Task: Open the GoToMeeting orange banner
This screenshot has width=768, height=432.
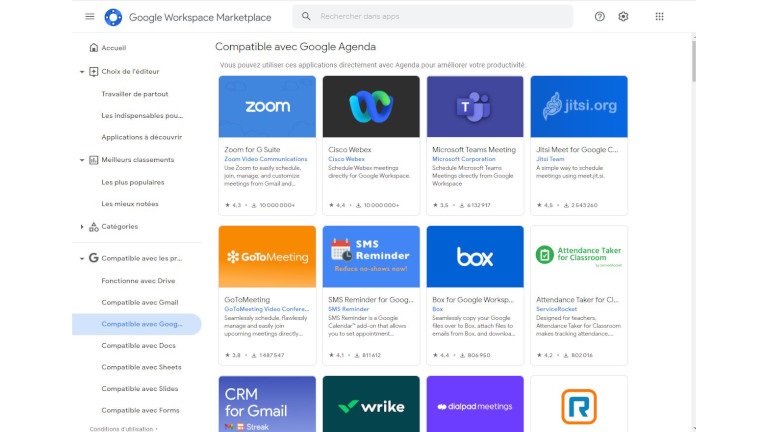Action: pyautogui.click(x=267, y=257)
